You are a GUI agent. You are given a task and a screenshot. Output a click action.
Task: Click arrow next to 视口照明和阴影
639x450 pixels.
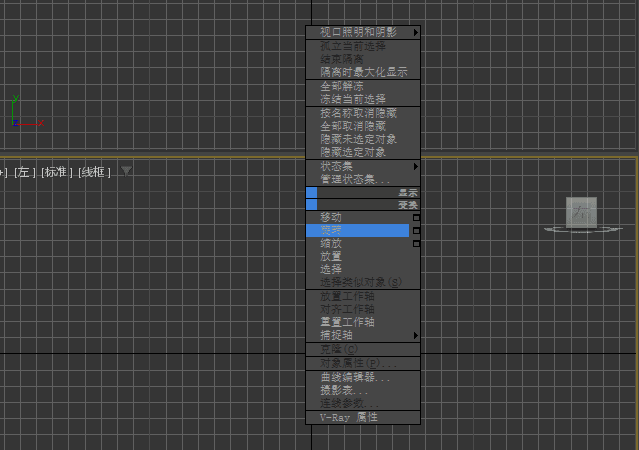tap(416, 32)
